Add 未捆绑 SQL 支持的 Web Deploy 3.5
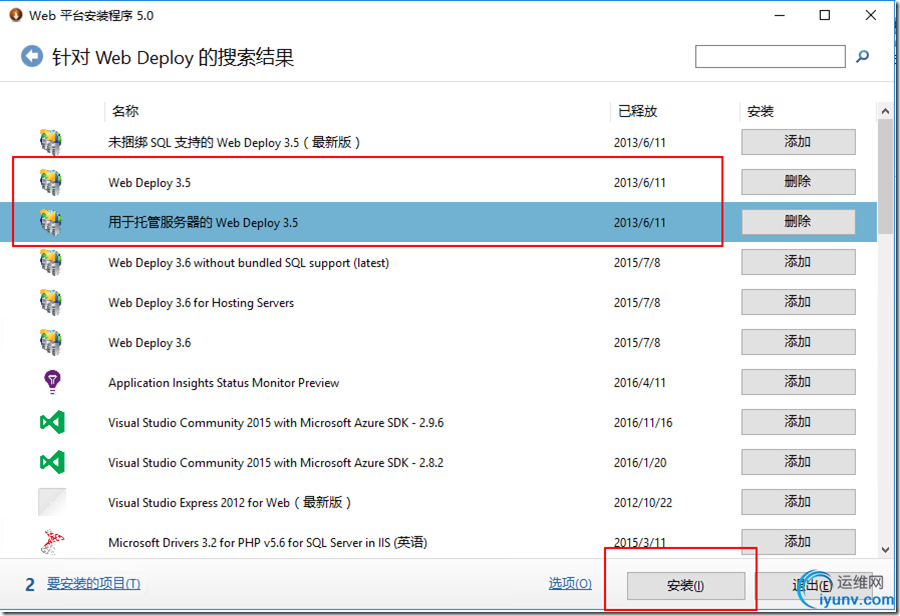Screen dimensions: 900x616 [x=798, y=142]
